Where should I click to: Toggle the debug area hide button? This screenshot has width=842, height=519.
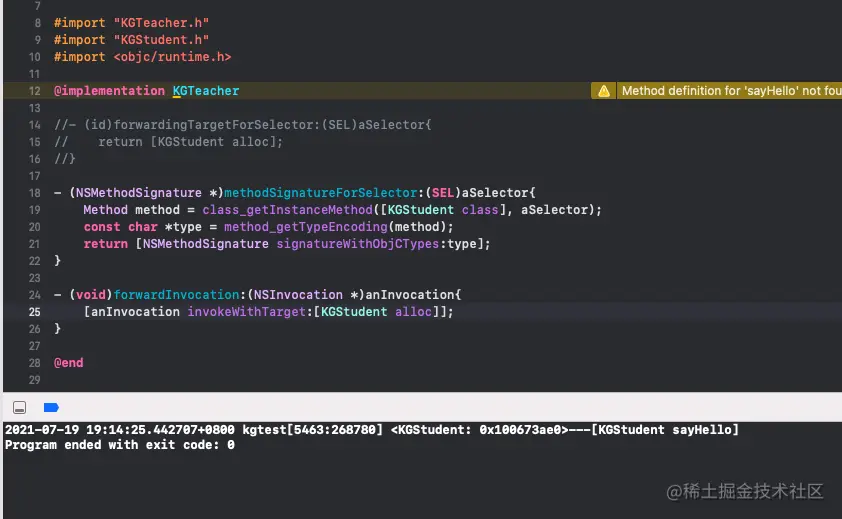click(19, 408)
